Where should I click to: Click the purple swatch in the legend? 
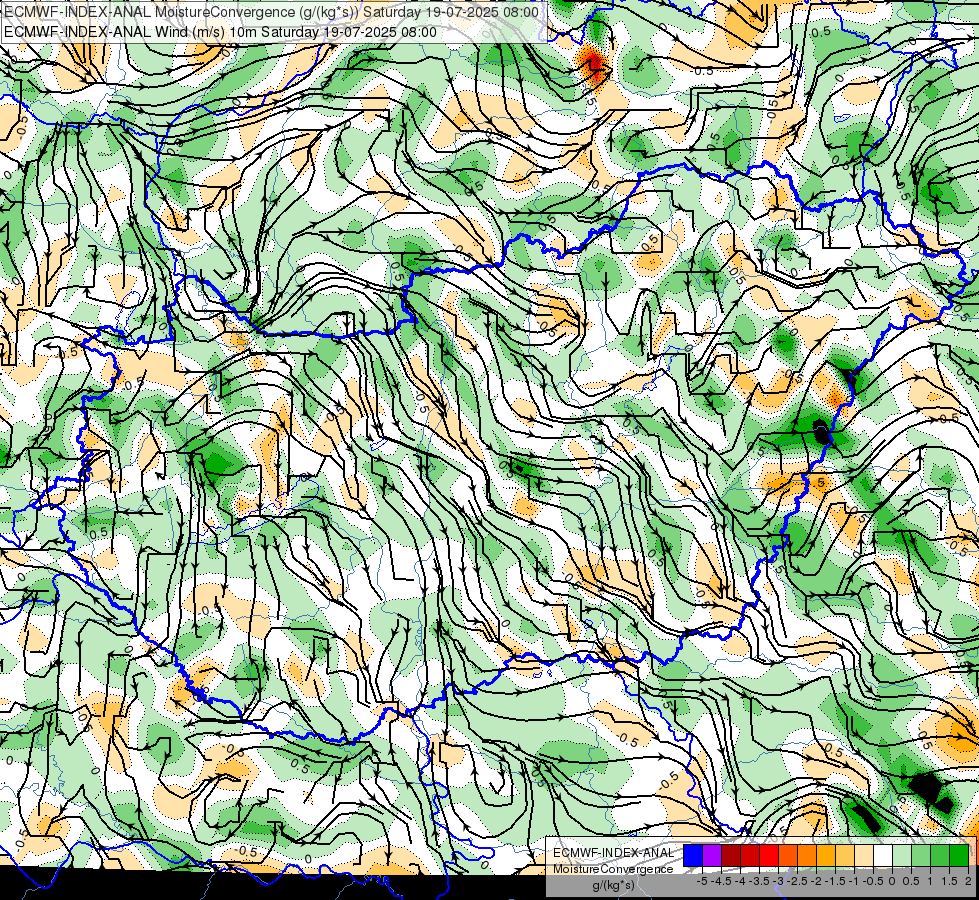pyautogui.click(x=712, y=855)
